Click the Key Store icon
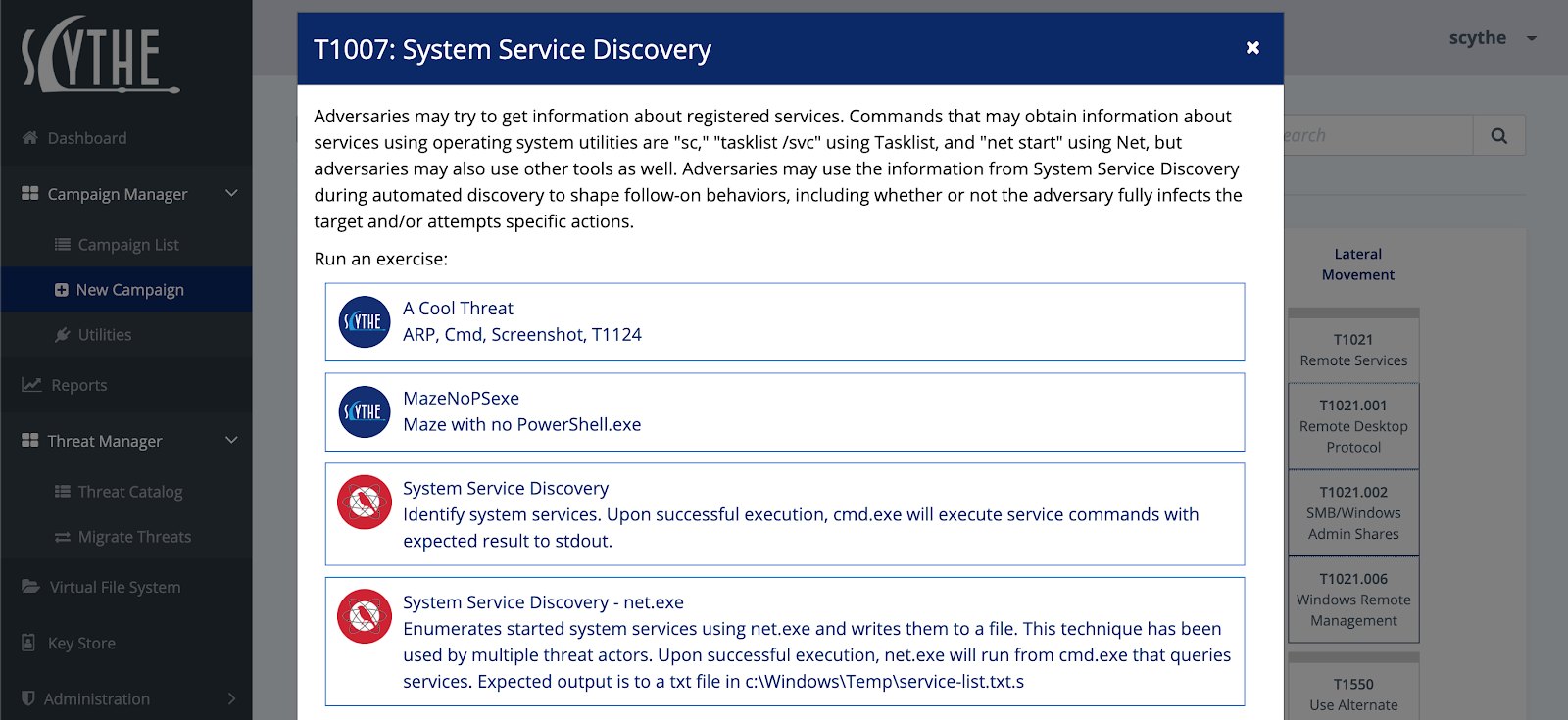The height and width of the screenshot is (720, 1568). coord(29,643)
